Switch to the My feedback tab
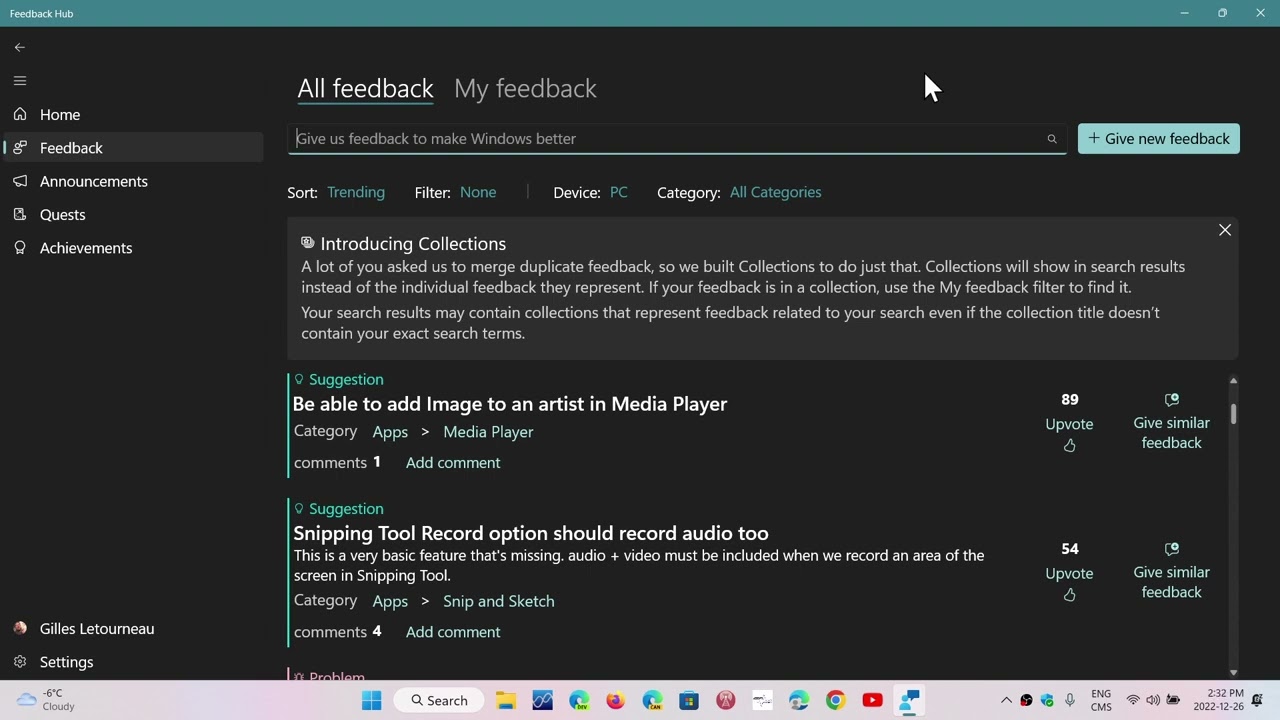 tap(525, 88)
